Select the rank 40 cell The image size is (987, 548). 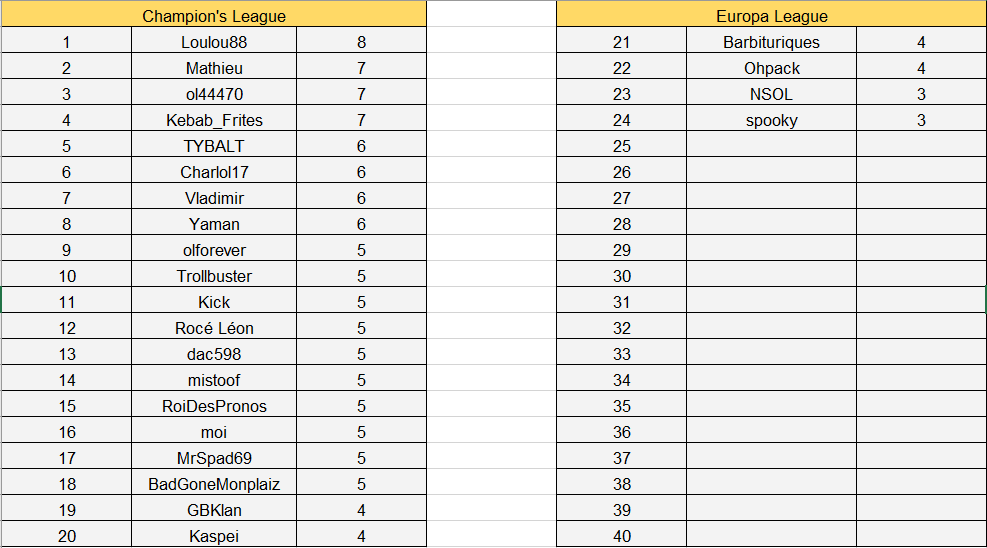[622, 536]
